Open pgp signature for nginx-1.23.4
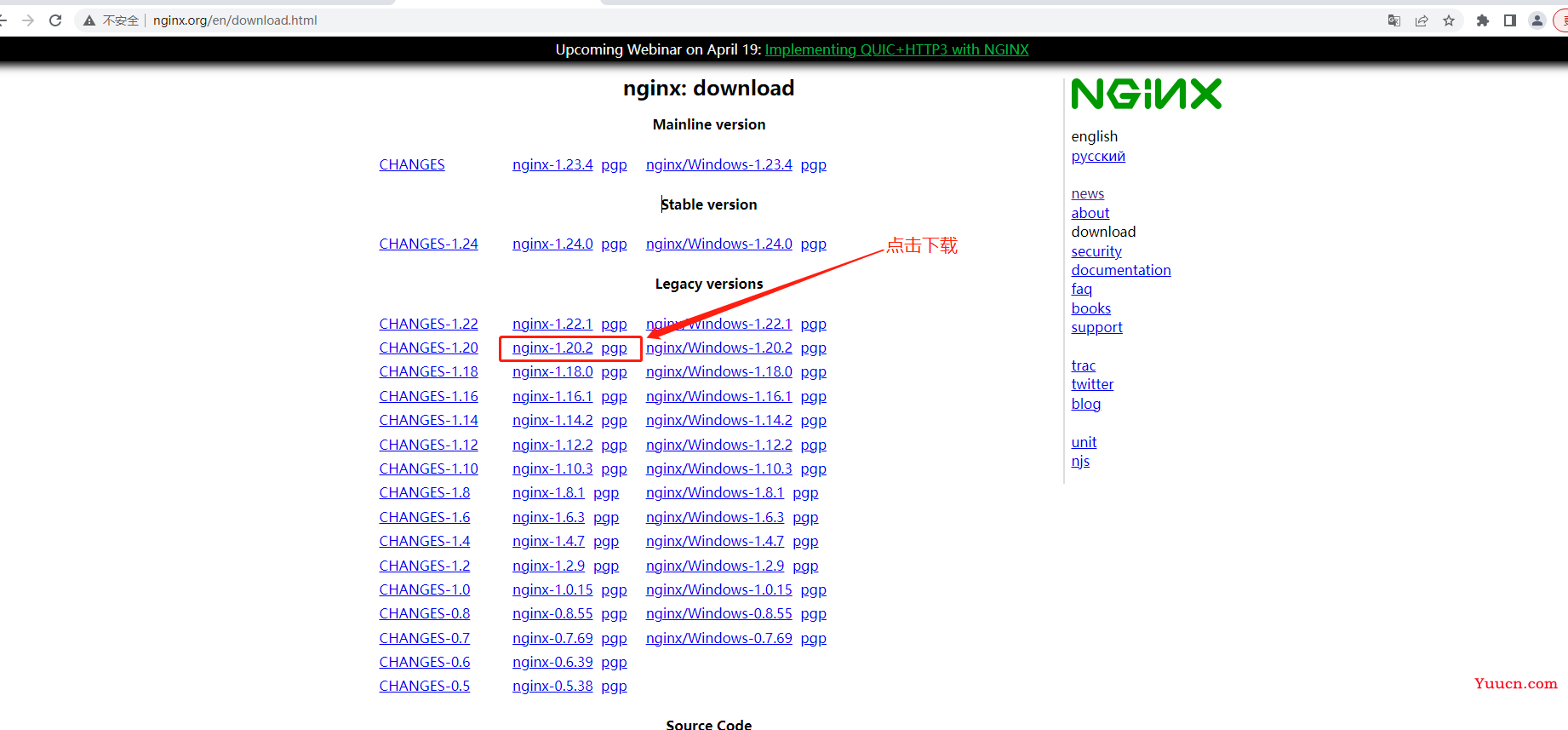This screenshot has width=1568, height=730. (614, 165)
